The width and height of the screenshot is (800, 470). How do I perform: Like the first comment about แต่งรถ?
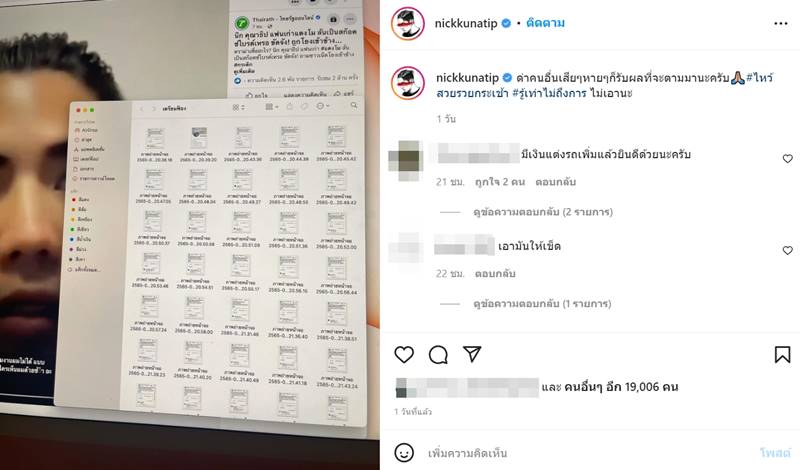pyautogui.click(x=787, y=159)
